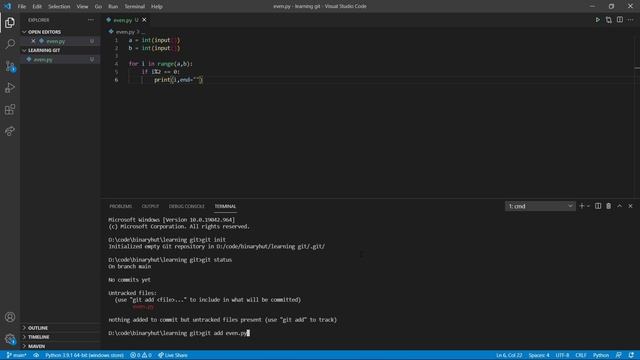Viewport: 640px width, 360px height.
Task: Open the Live Share activity bar icon
Action: 10,131
